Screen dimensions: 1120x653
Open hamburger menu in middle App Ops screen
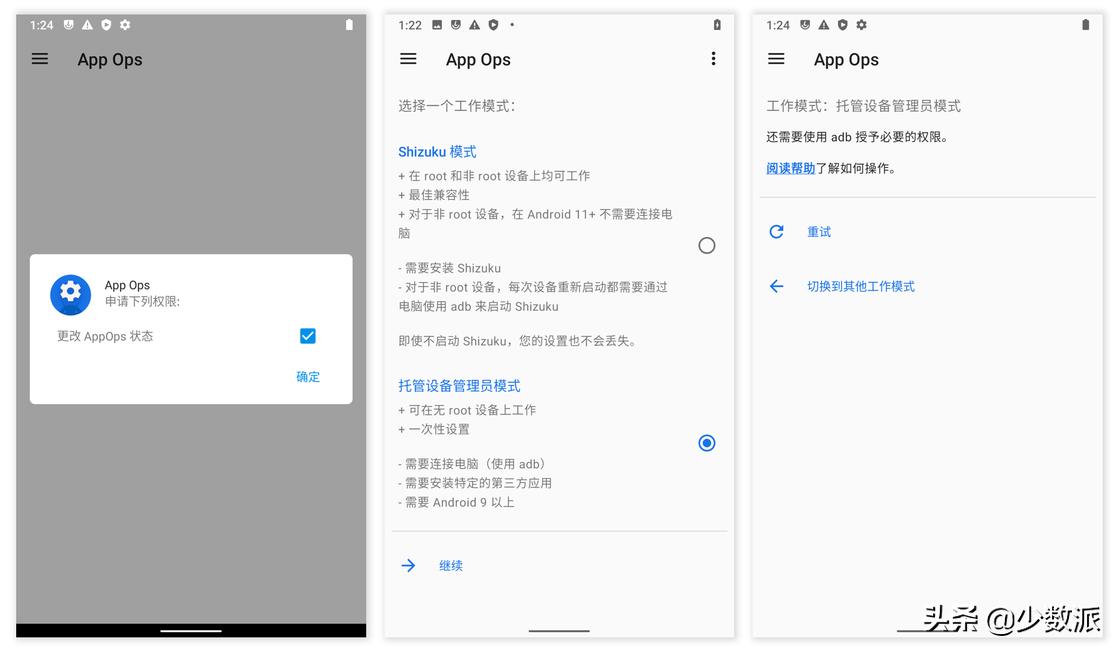click(408, 59)
